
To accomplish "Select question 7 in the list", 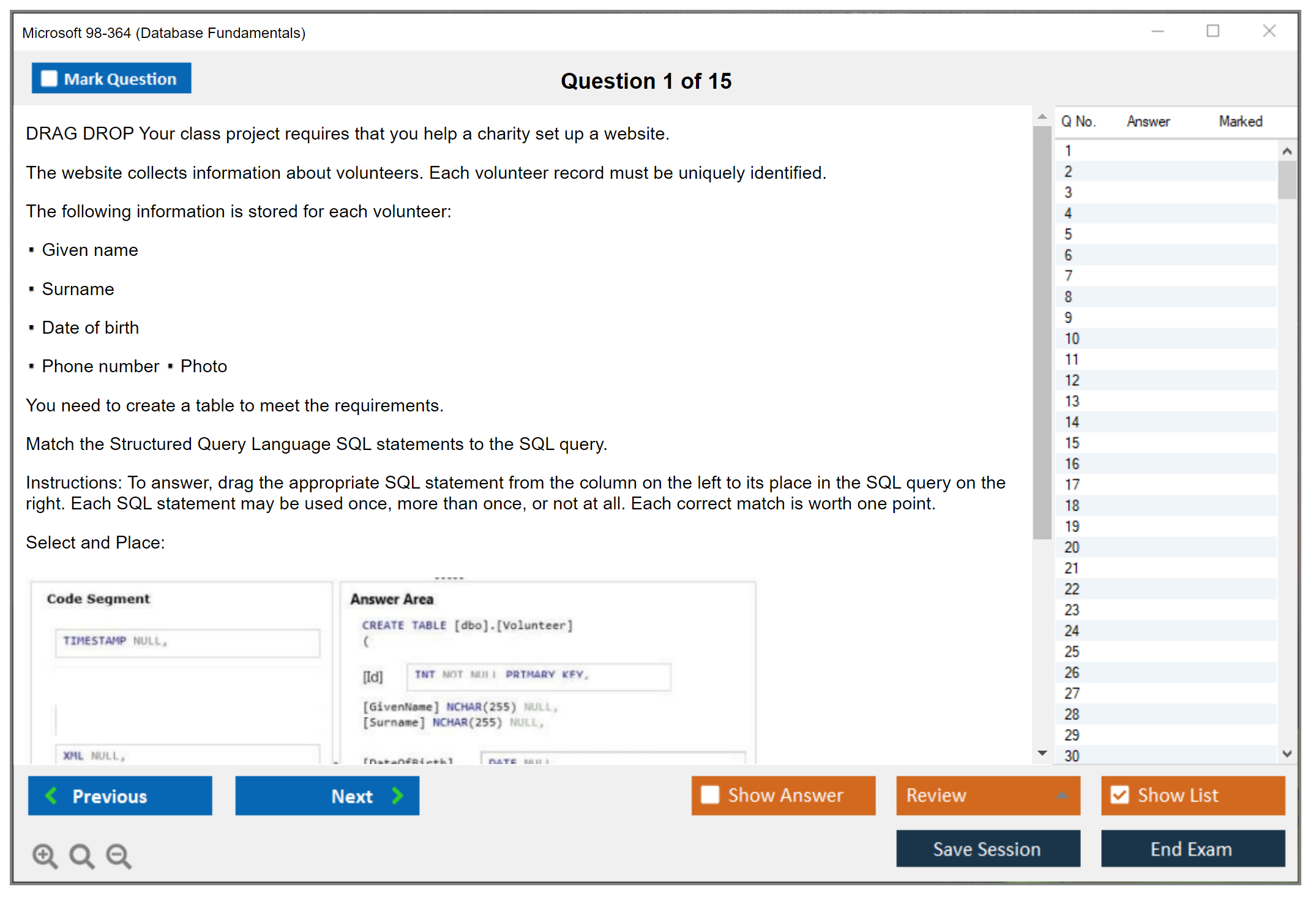I will tap(1068, 276).
